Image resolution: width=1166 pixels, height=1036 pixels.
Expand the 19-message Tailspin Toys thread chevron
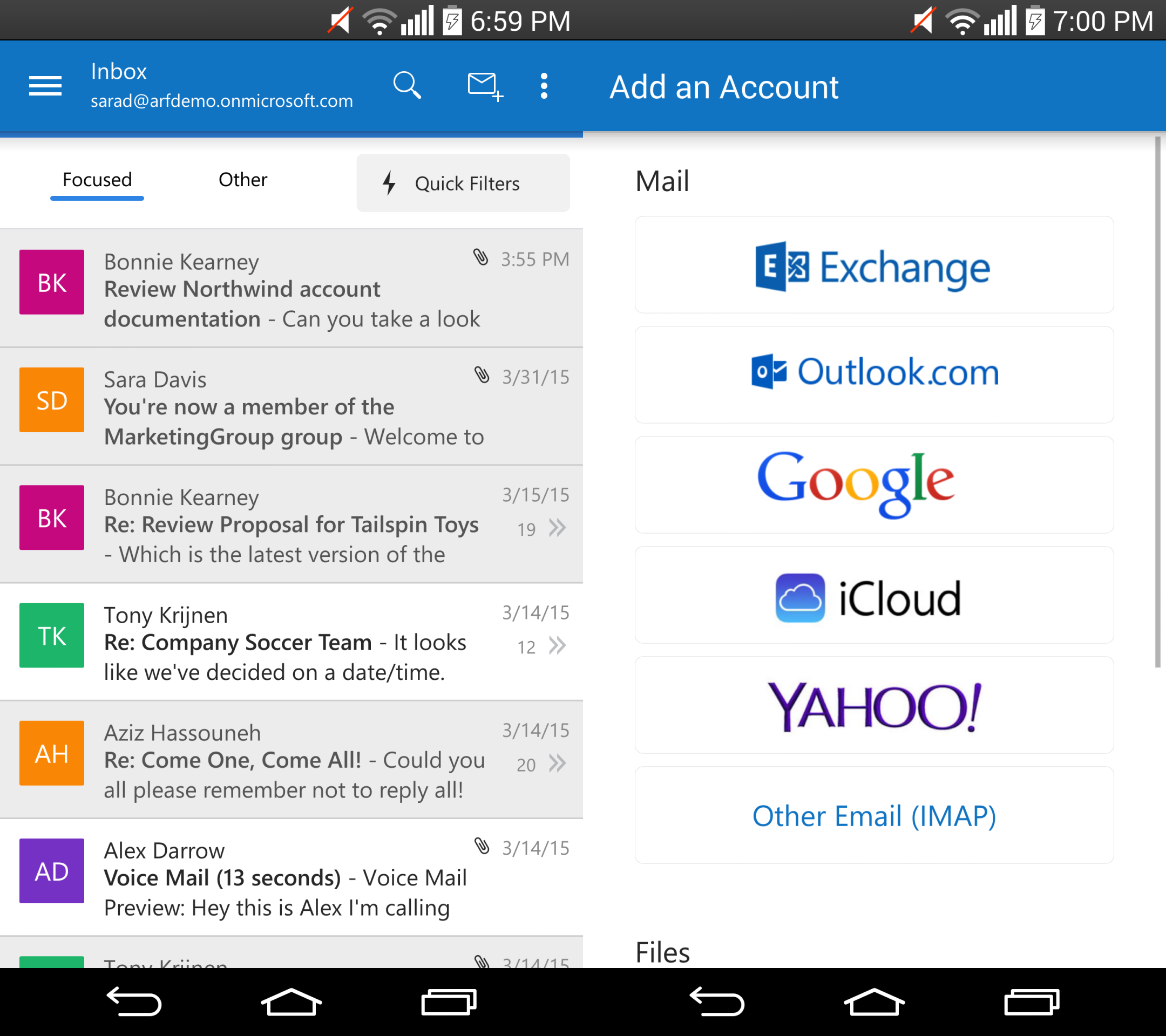coord(557,528)
